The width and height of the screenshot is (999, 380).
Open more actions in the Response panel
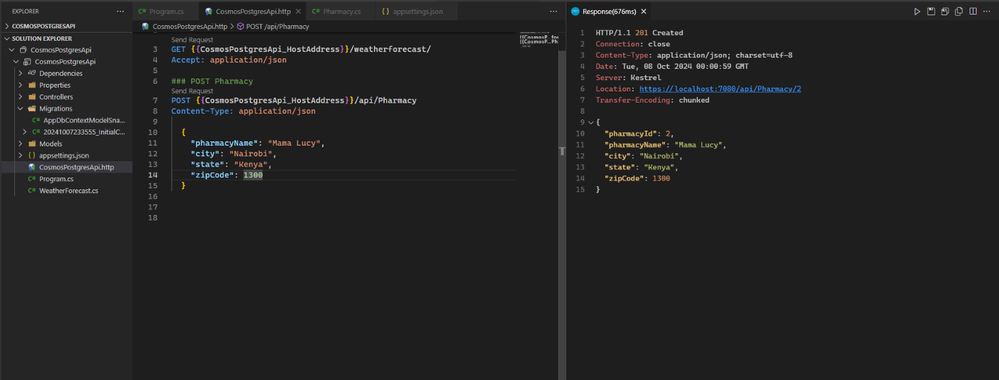coord(987,11)
